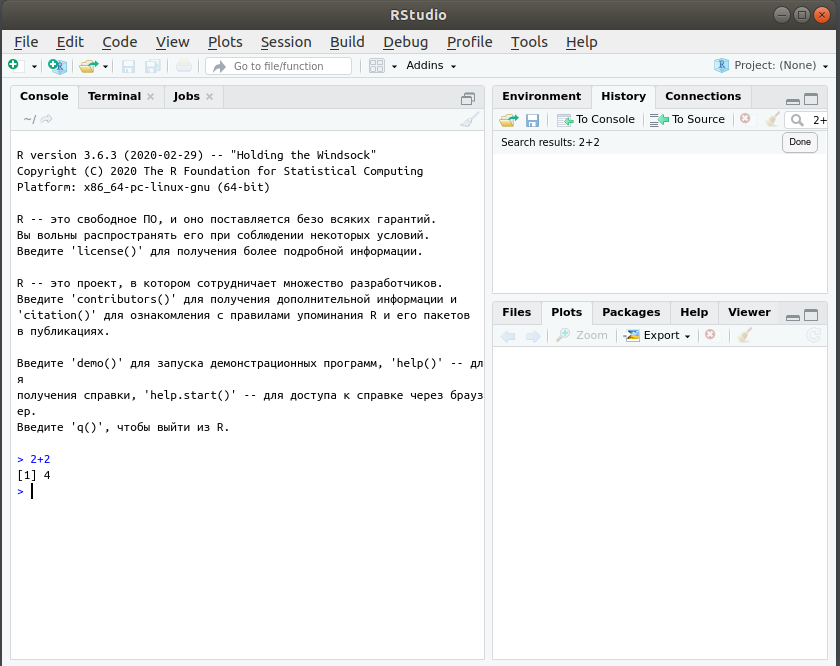Switch to the Jobs tab
Screen dimensions: 840x666
click(x=186, y=96)
